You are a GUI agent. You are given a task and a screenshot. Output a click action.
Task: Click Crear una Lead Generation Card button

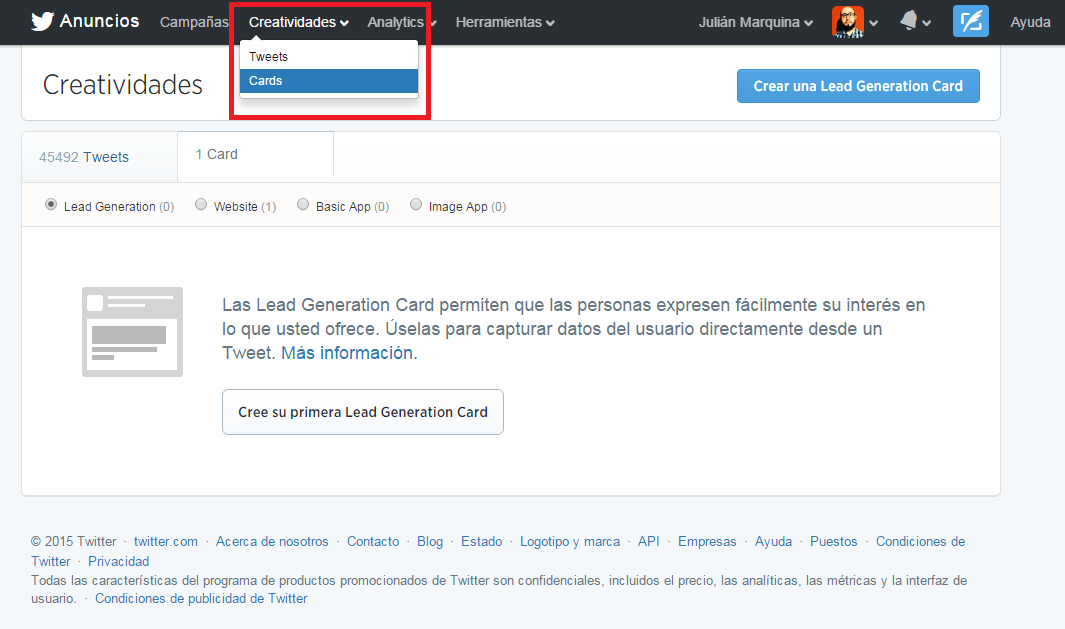pos(858,86)
